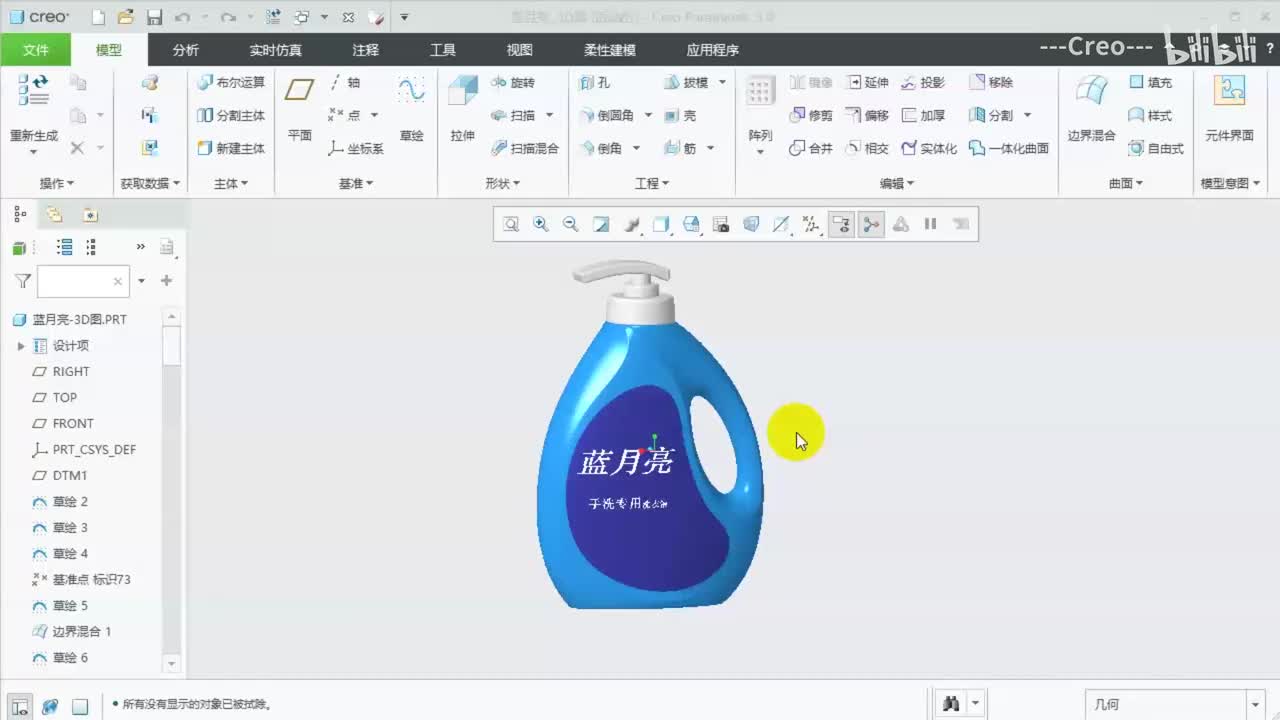Viewport: 1280px width, 720px height.
Task: Click the Refit zoom icon in graphics toolbar
Action: coord(511,224)
